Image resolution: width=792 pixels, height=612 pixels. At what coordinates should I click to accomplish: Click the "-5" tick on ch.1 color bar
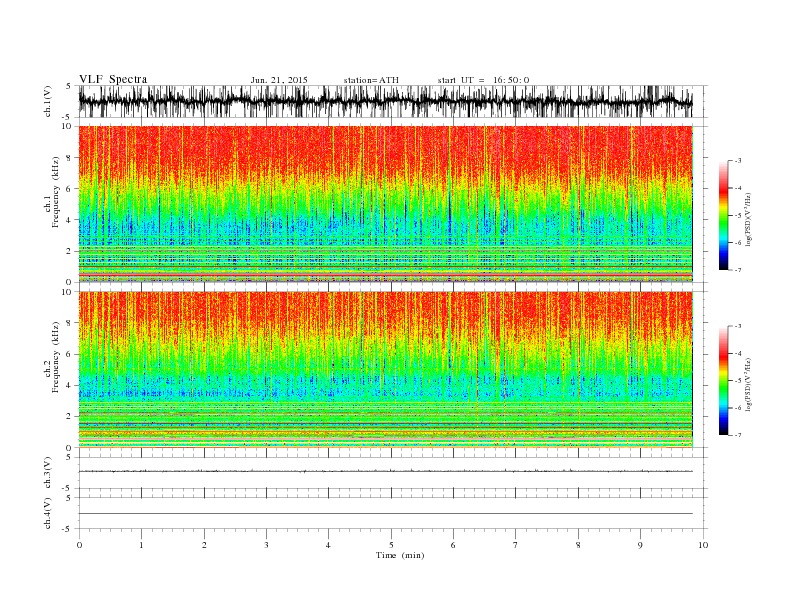738,215
